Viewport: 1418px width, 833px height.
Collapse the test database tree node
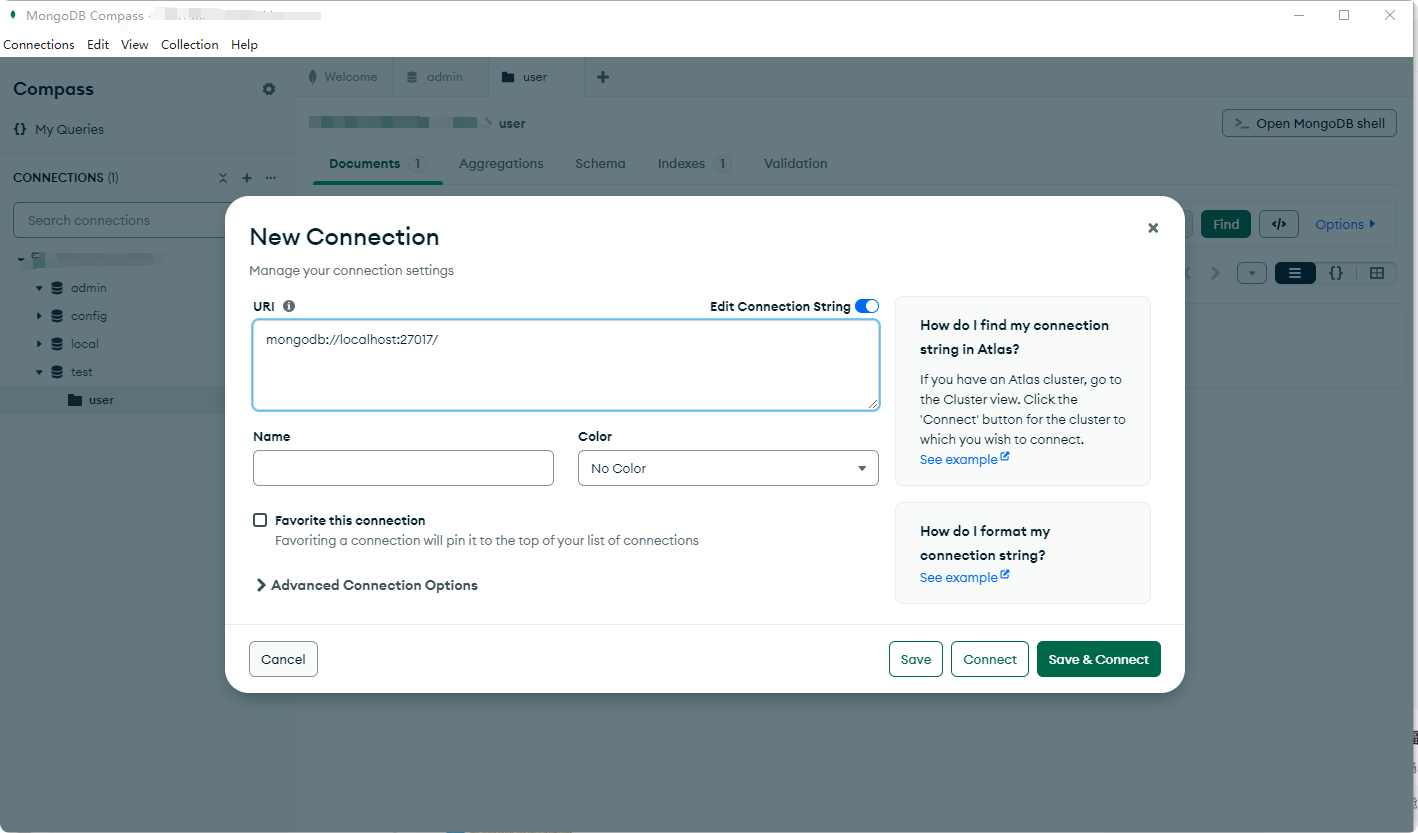click(39, 372)
